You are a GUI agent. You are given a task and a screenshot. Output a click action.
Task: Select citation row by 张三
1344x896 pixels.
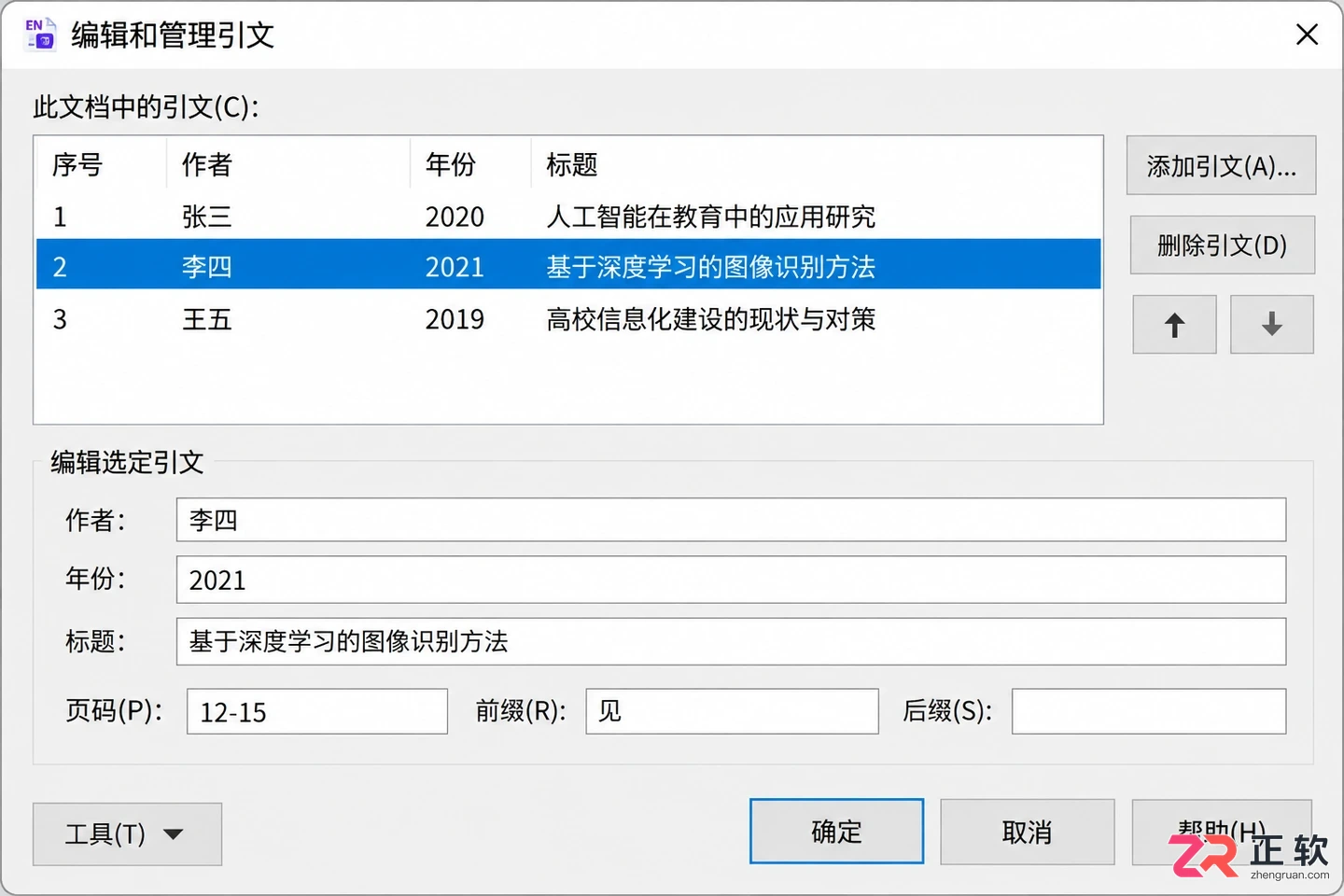pyautogui.click(x=568, y=217)
